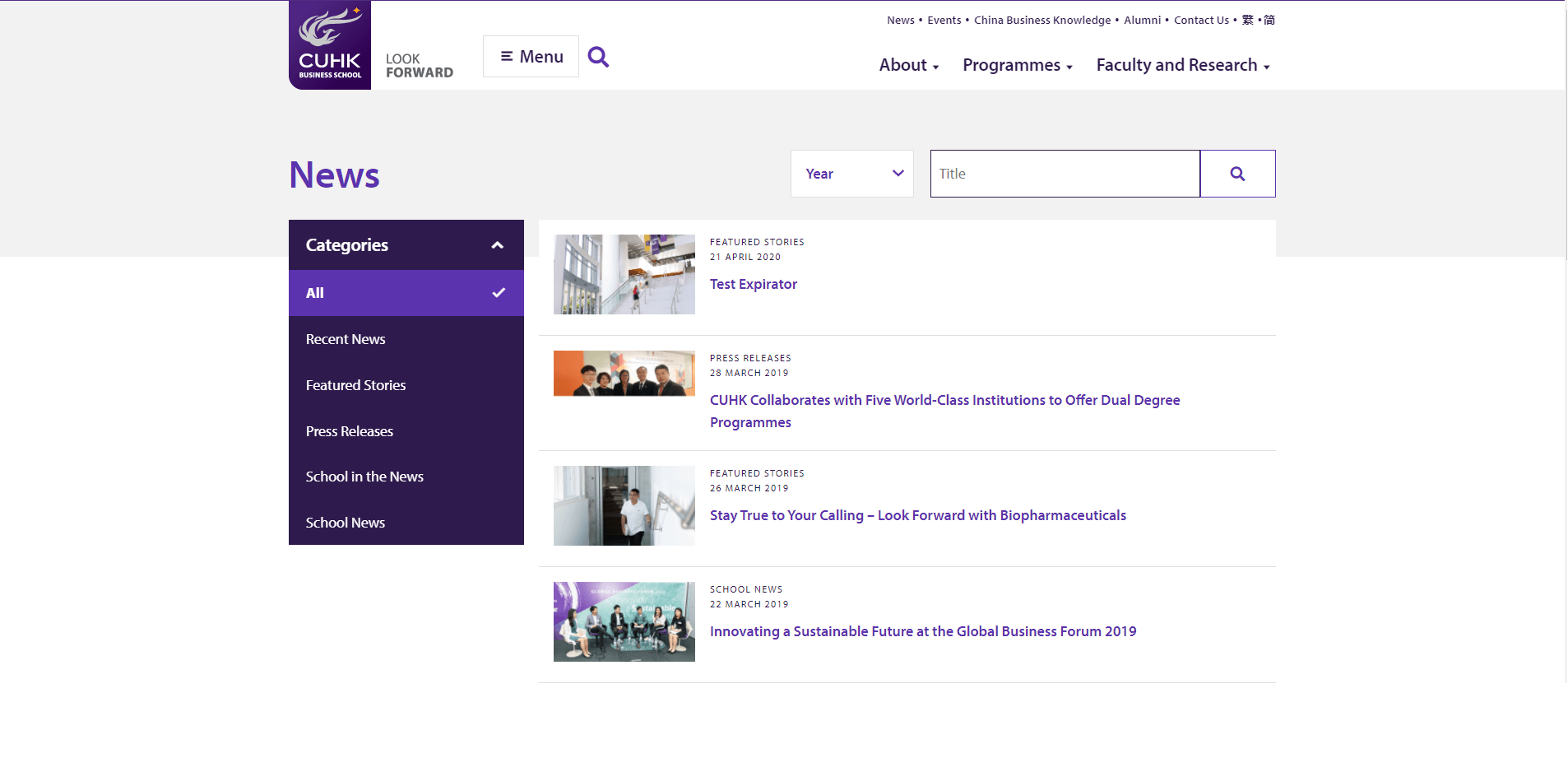1568x772 pixels.
Task: Go to China Business Knowledge link
Action: pos(1041,20)
